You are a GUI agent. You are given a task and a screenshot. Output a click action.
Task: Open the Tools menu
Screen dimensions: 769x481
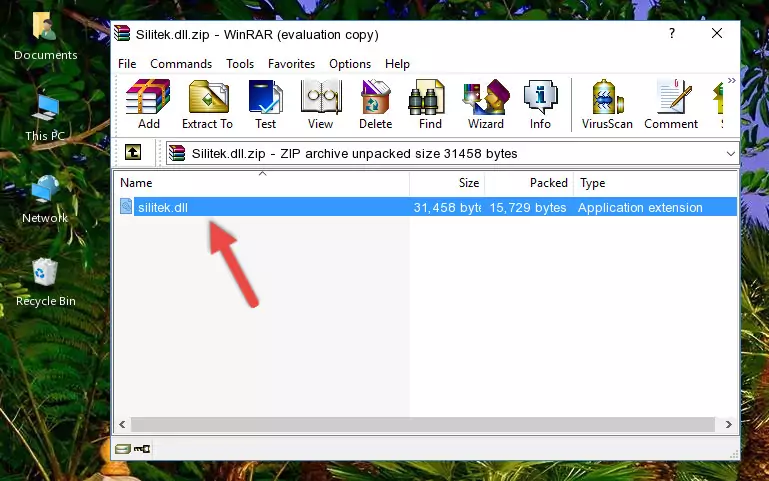point(240,64)
